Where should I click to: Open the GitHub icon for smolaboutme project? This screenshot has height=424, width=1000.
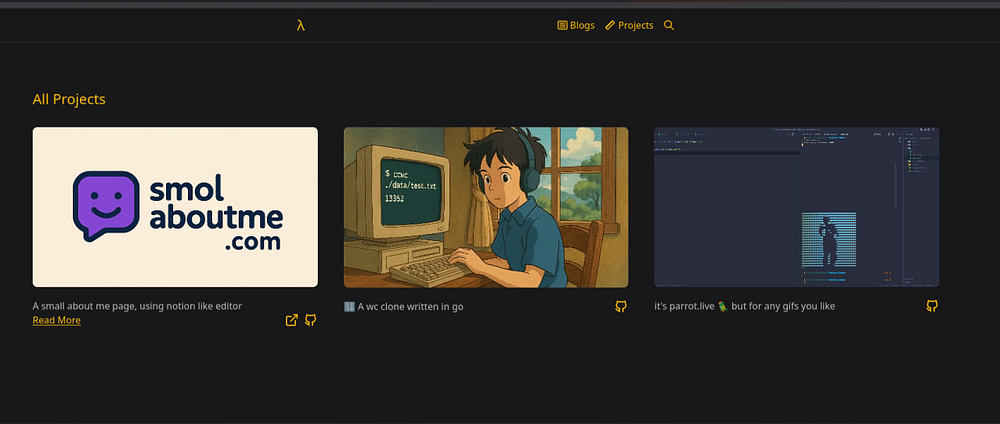coord(311,320)
